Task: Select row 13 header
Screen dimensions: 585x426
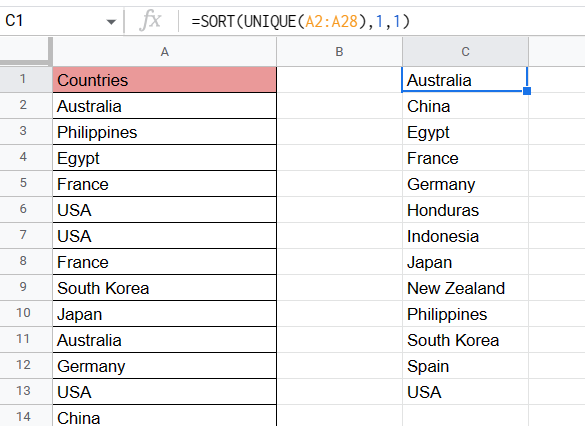Action: click(25, 391)
